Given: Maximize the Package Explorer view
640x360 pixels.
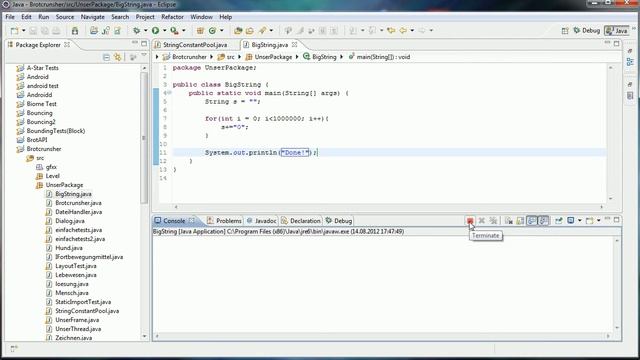Looking at the screenshot, I should (144, 43).
